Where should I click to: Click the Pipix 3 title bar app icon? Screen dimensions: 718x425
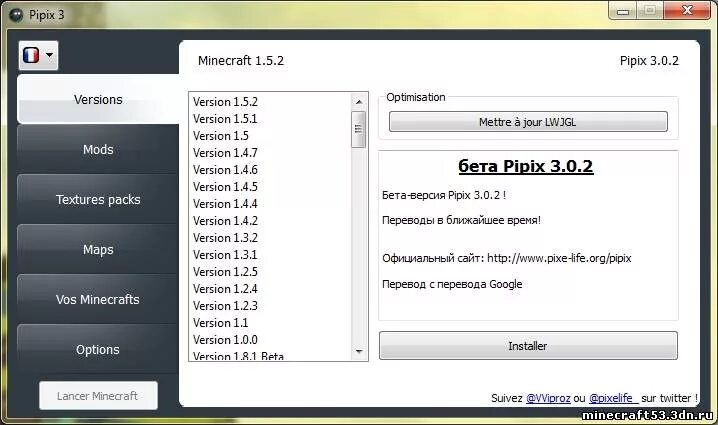[x=16, y=15]
